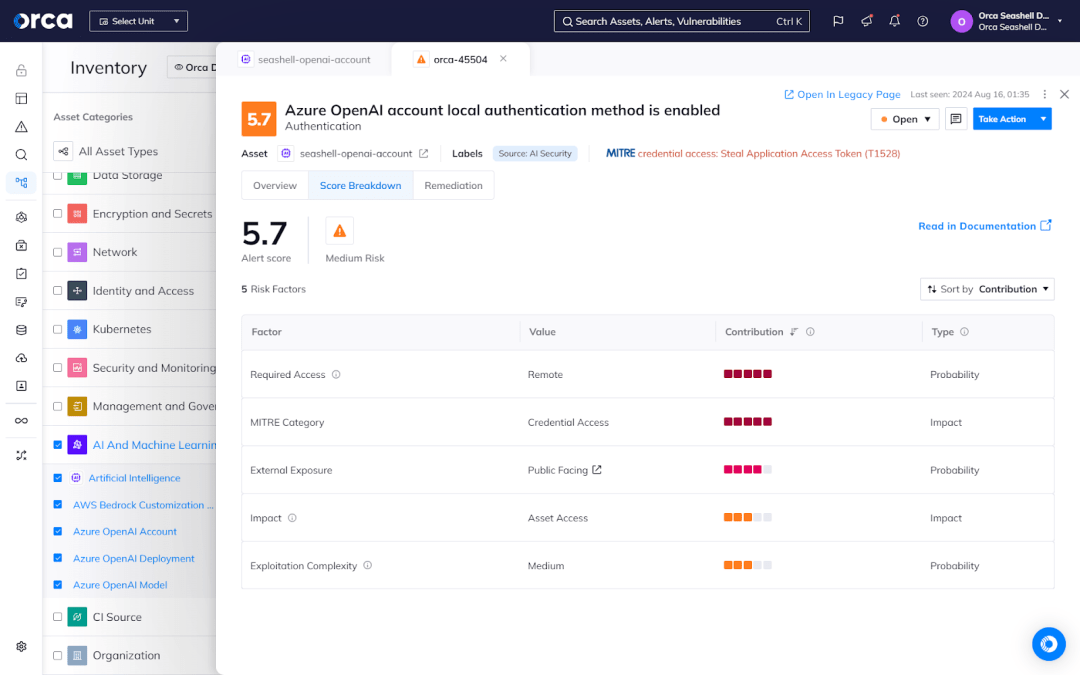Expand the Take Action dropdown arrow
This screenshot has height=675, width=1080.
(x=1043, y=119)
